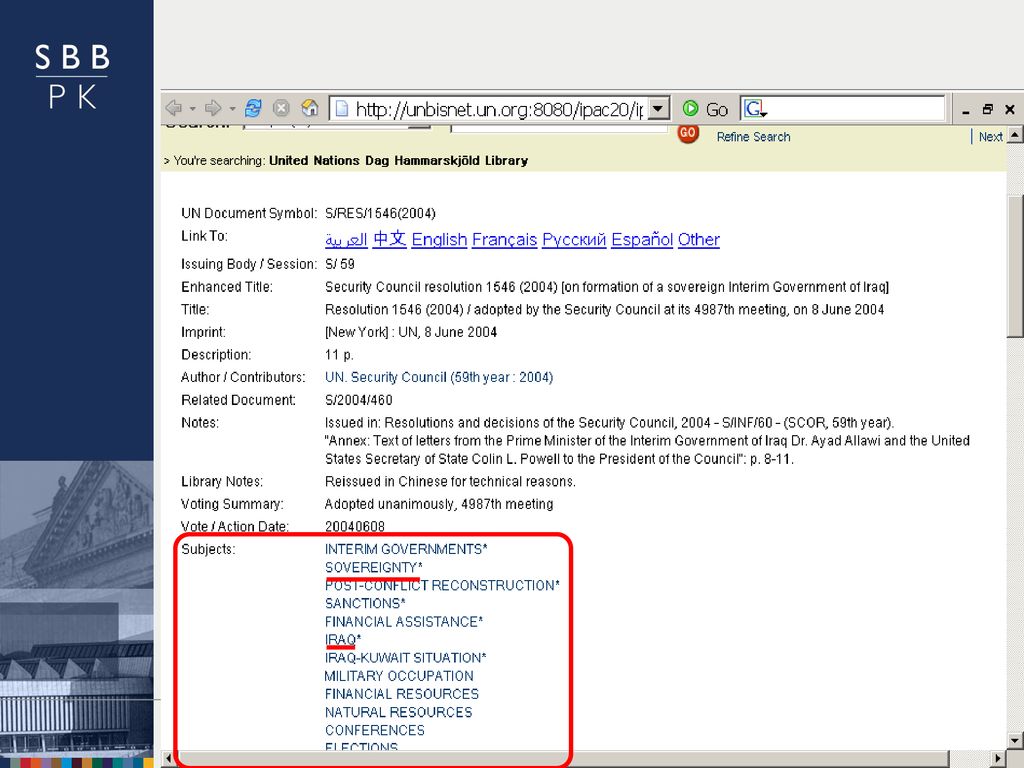Viewport: 1024px width, 768px height.
Task: Select subject NATURAL RESOURCES
Action: point(398,712)
